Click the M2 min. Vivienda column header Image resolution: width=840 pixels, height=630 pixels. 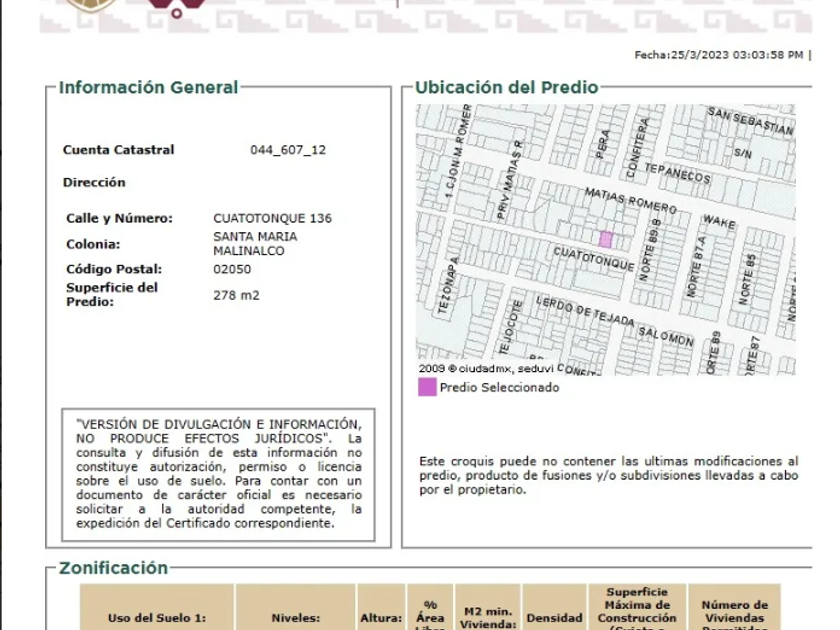click(x=488, y=618)
